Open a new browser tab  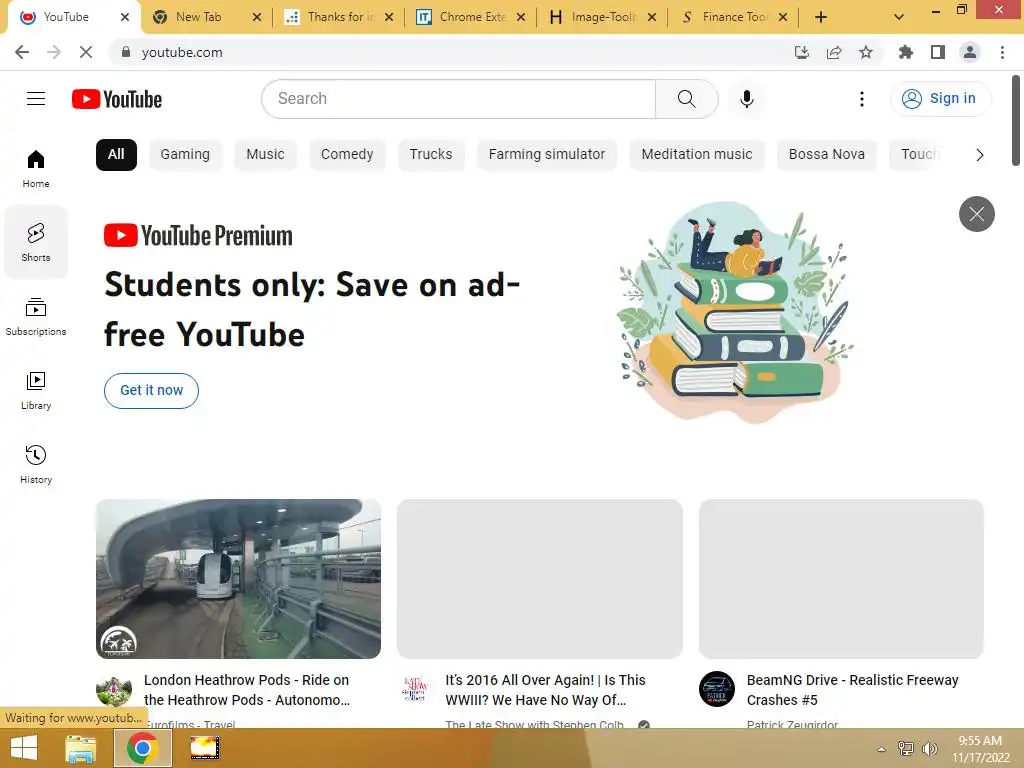click(x=821, y=18)
